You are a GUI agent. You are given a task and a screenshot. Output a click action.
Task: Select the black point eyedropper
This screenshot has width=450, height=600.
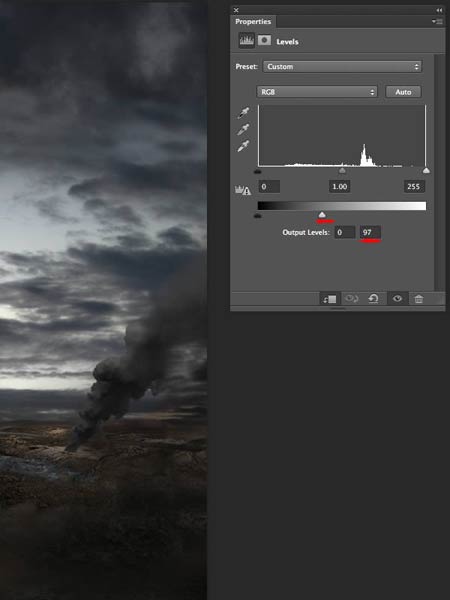(243, 113)
